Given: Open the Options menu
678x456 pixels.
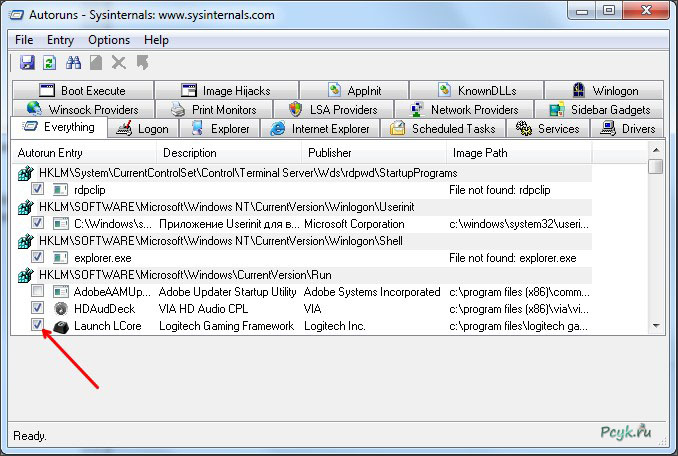Looking at the screenshot, I should [109, 40].
